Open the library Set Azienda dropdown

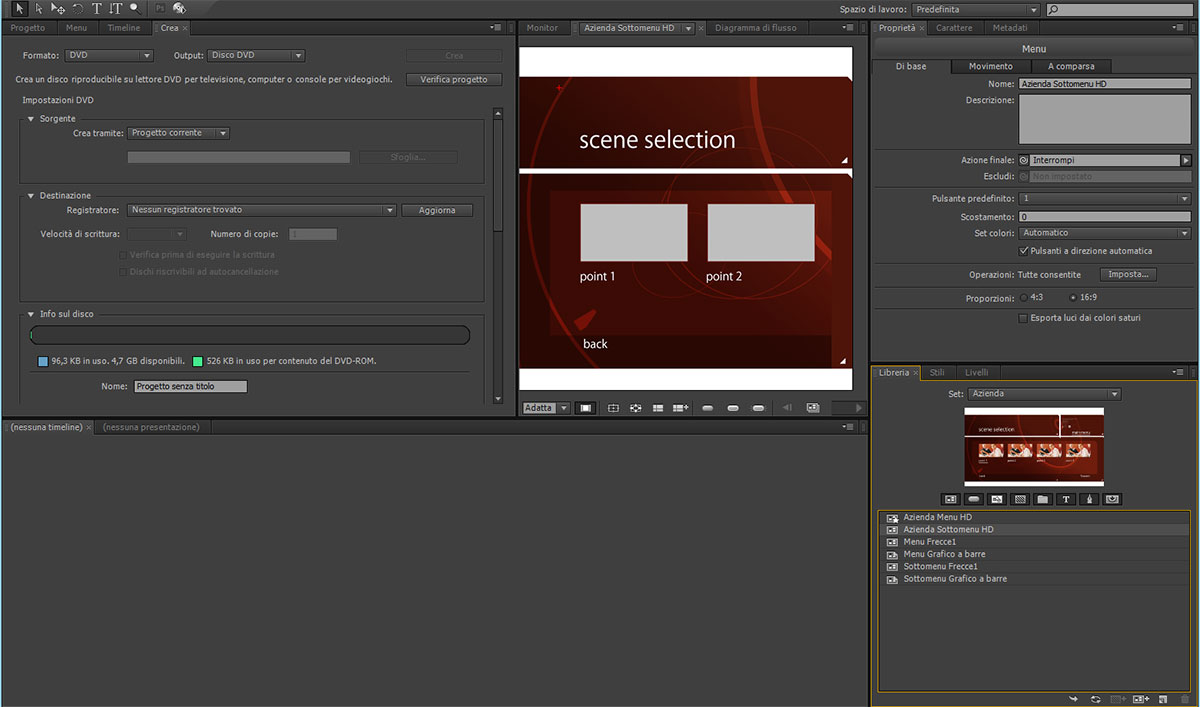click(x=1044, y=394)
